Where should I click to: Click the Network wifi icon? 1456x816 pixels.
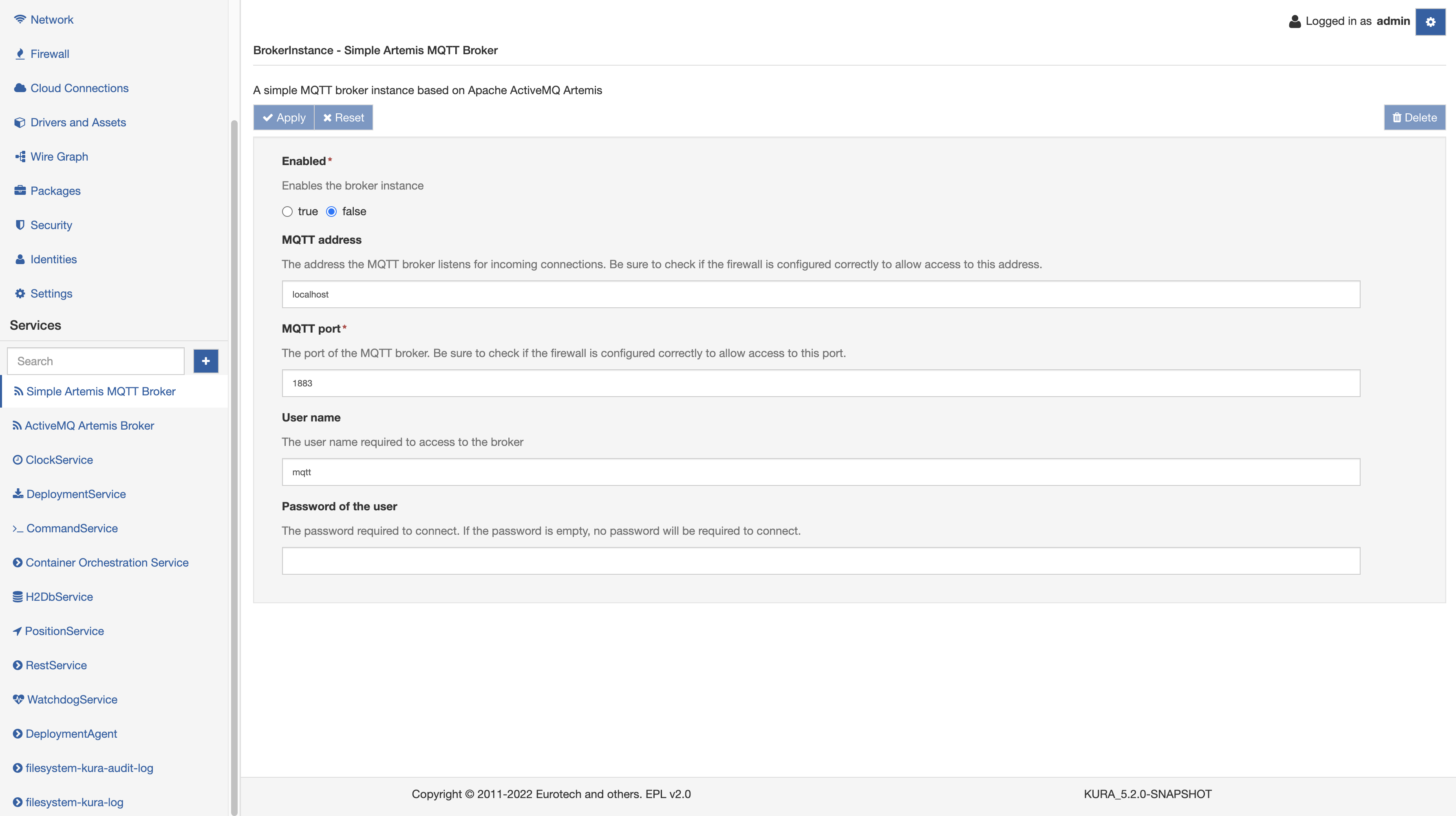20,19
